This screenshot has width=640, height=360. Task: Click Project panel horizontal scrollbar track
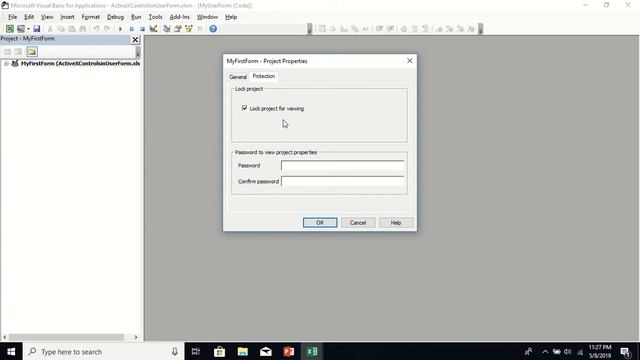pyautogui.click(x=67, y=337)
